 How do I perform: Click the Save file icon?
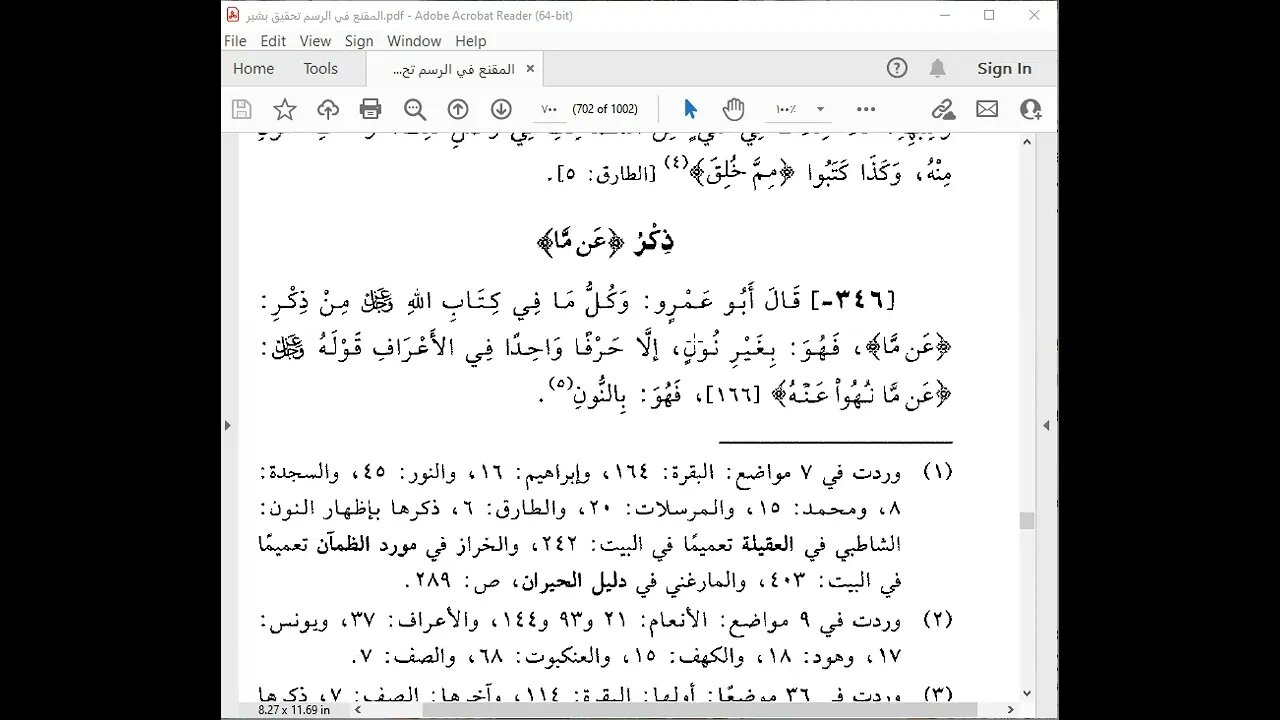[241, 109]
